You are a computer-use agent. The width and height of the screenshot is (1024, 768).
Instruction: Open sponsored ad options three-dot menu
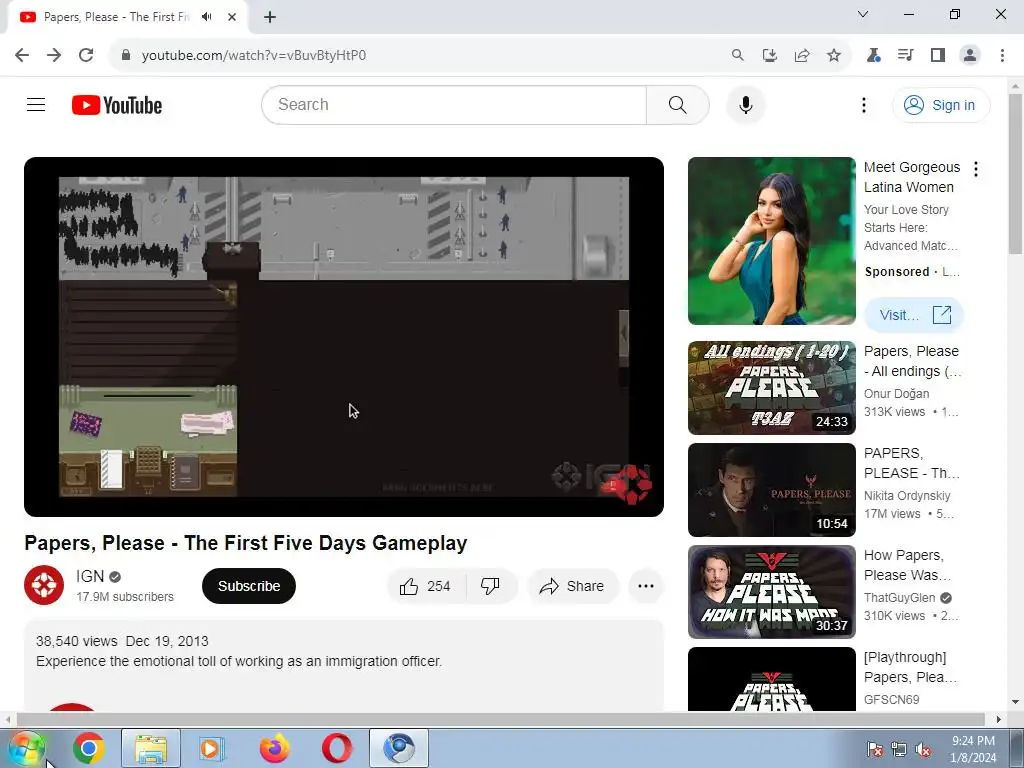coord(976,169)
